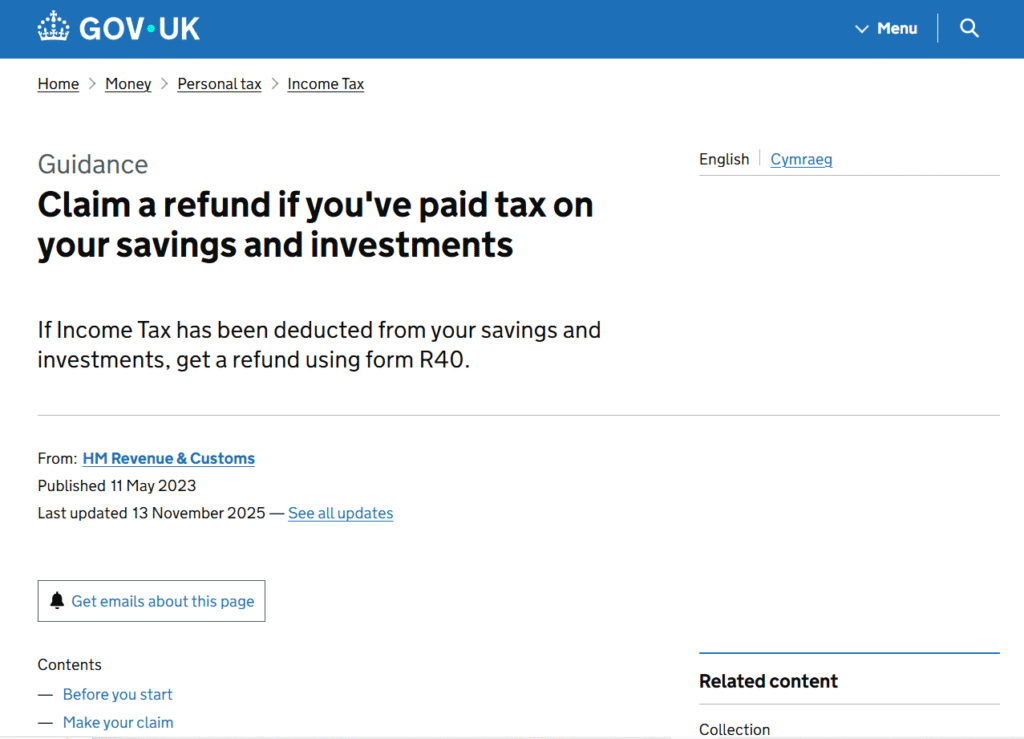Screen dimensions: 1024x739
Task: View all updates for this guidance
Action: point(340,513)
